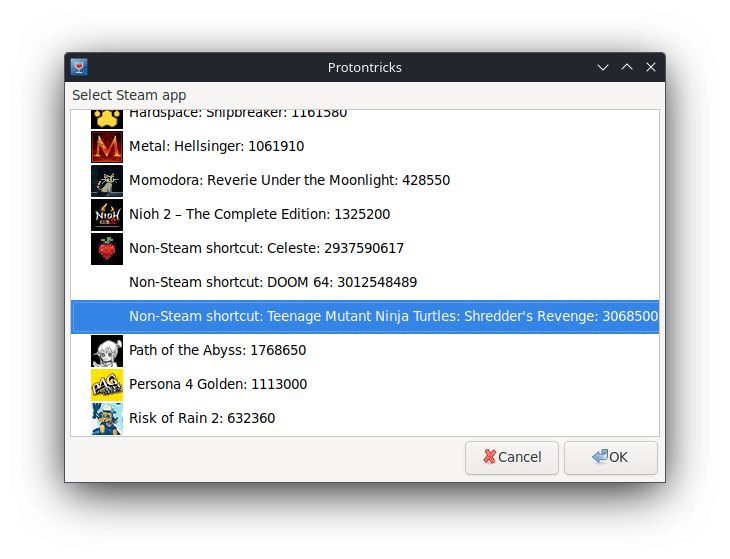Click the Cancel button

[x=512, y=458]
